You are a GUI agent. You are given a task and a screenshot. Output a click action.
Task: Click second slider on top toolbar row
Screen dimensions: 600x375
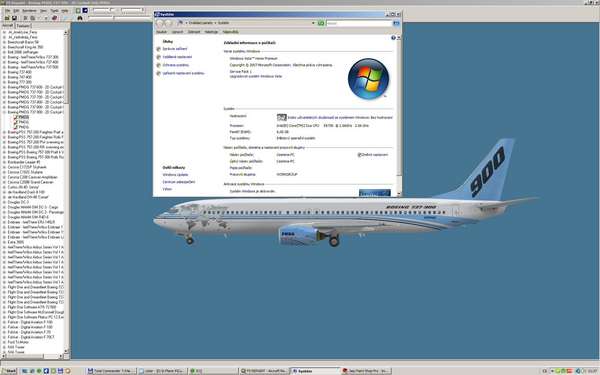tap(131, 10)
